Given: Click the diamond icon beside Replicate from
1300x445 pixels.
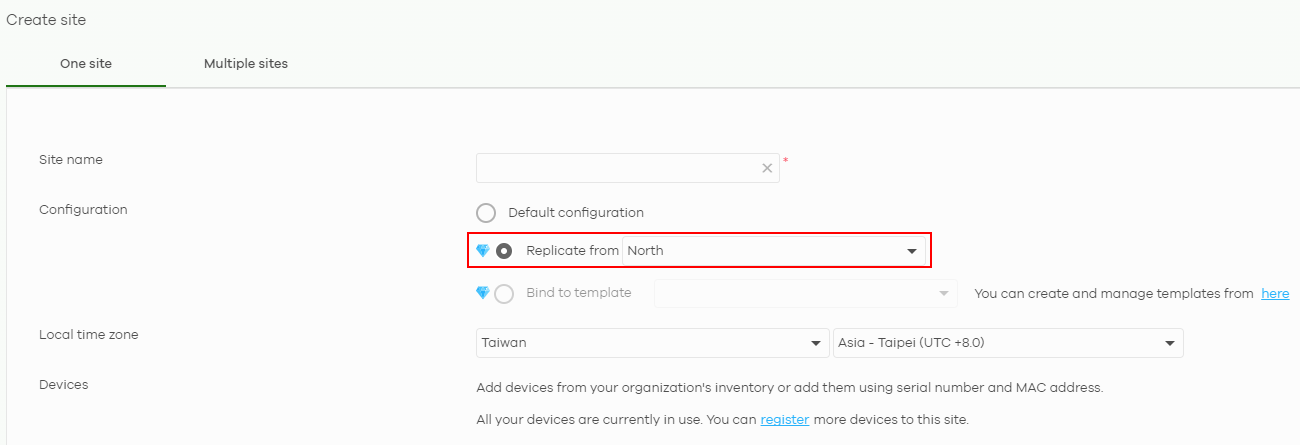Looking at the screenshot, I should tap(483, 251).
